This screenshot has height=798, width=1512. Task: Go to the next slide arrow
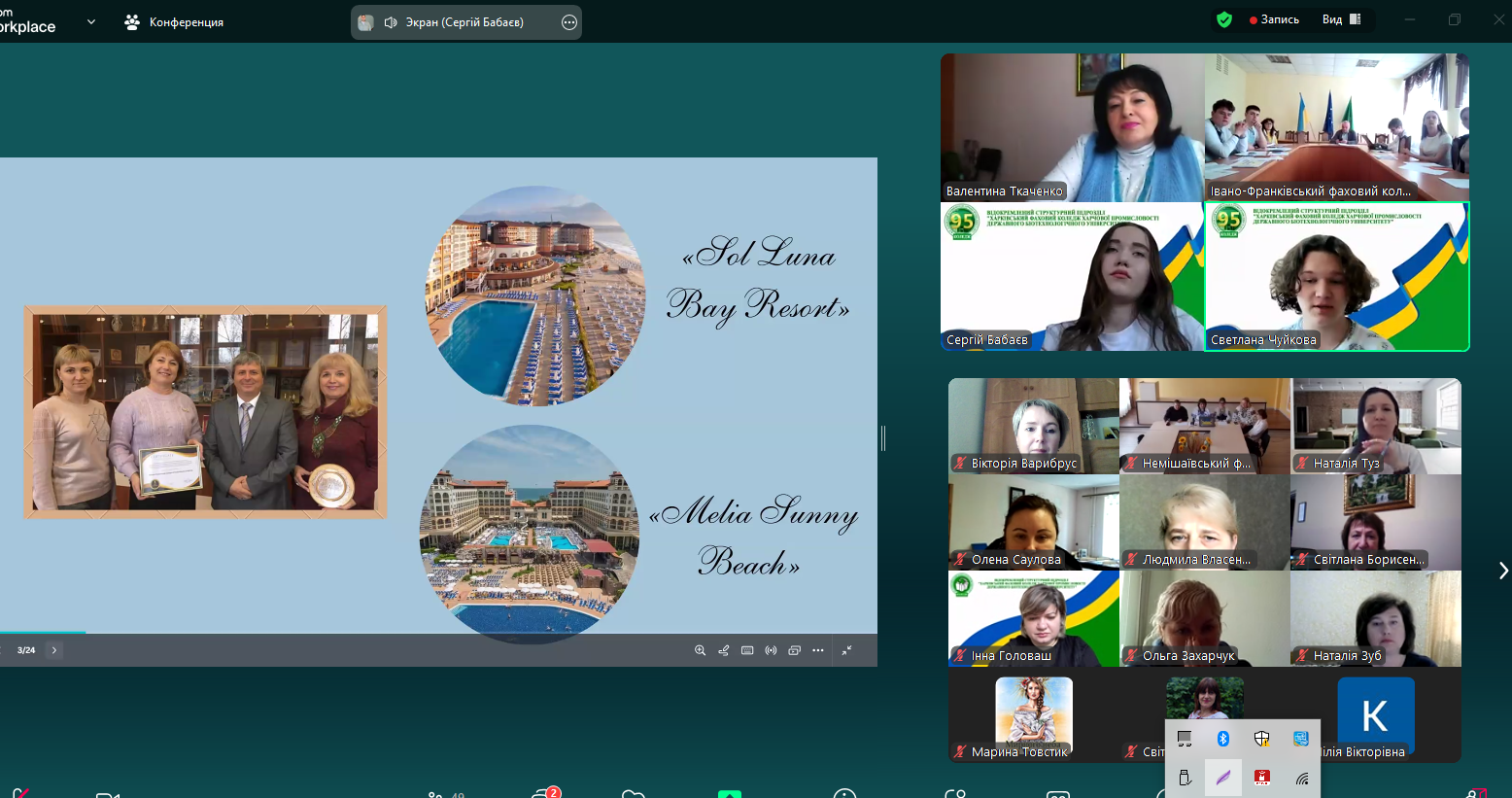point(54,650)
